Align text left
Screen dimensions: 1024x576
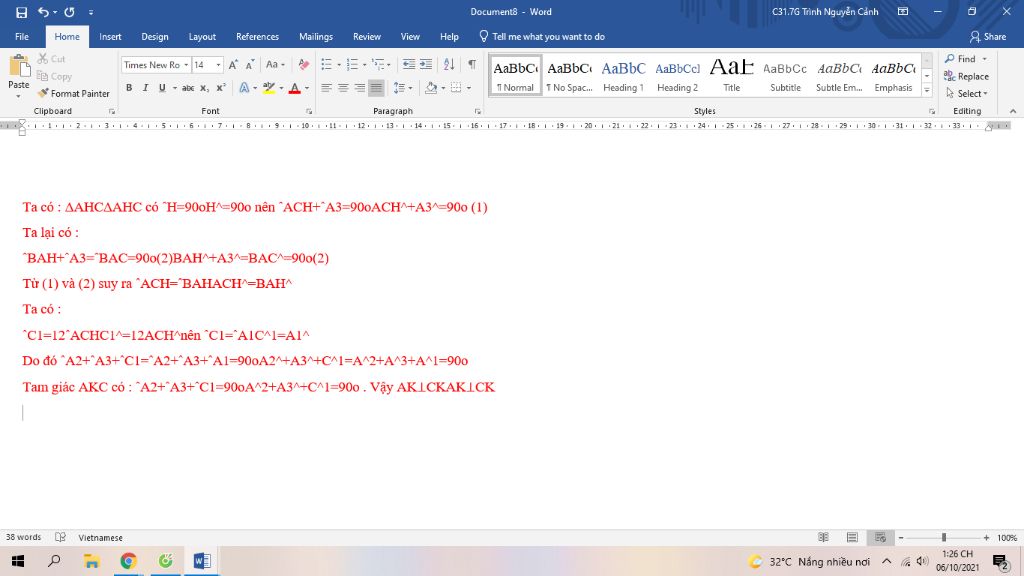(326, 88)
